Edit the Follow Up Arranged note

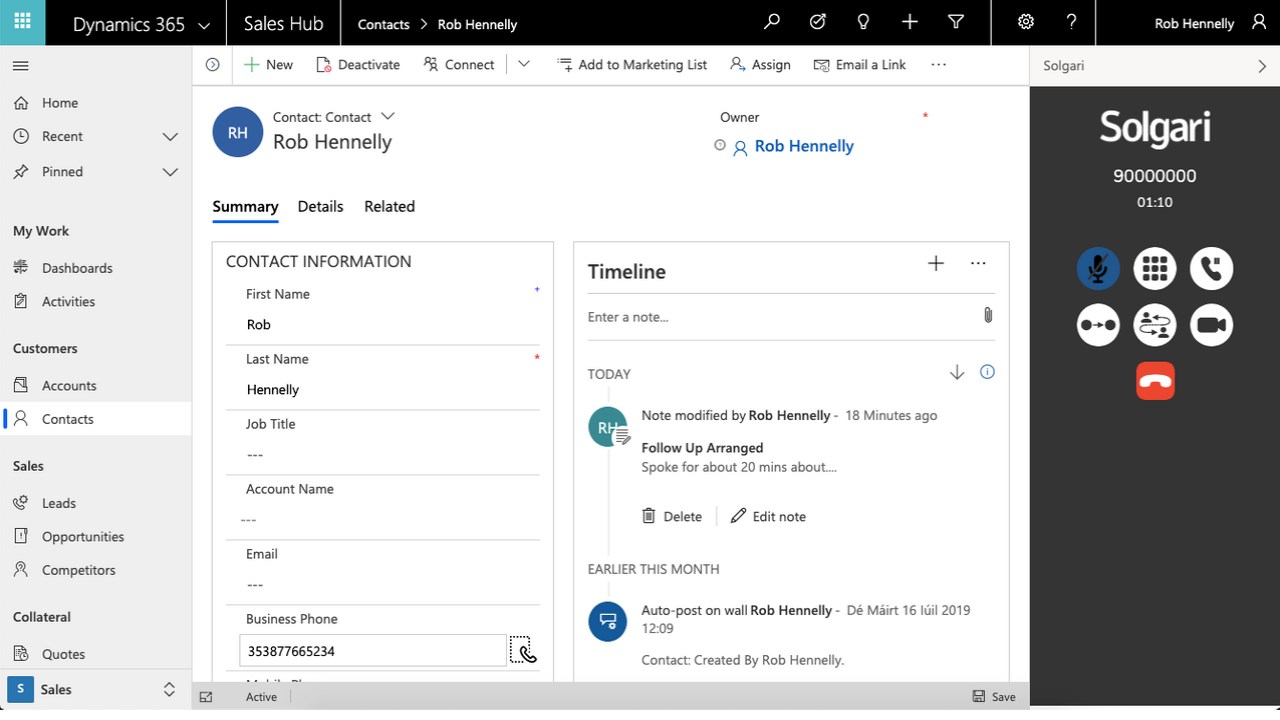768,516
